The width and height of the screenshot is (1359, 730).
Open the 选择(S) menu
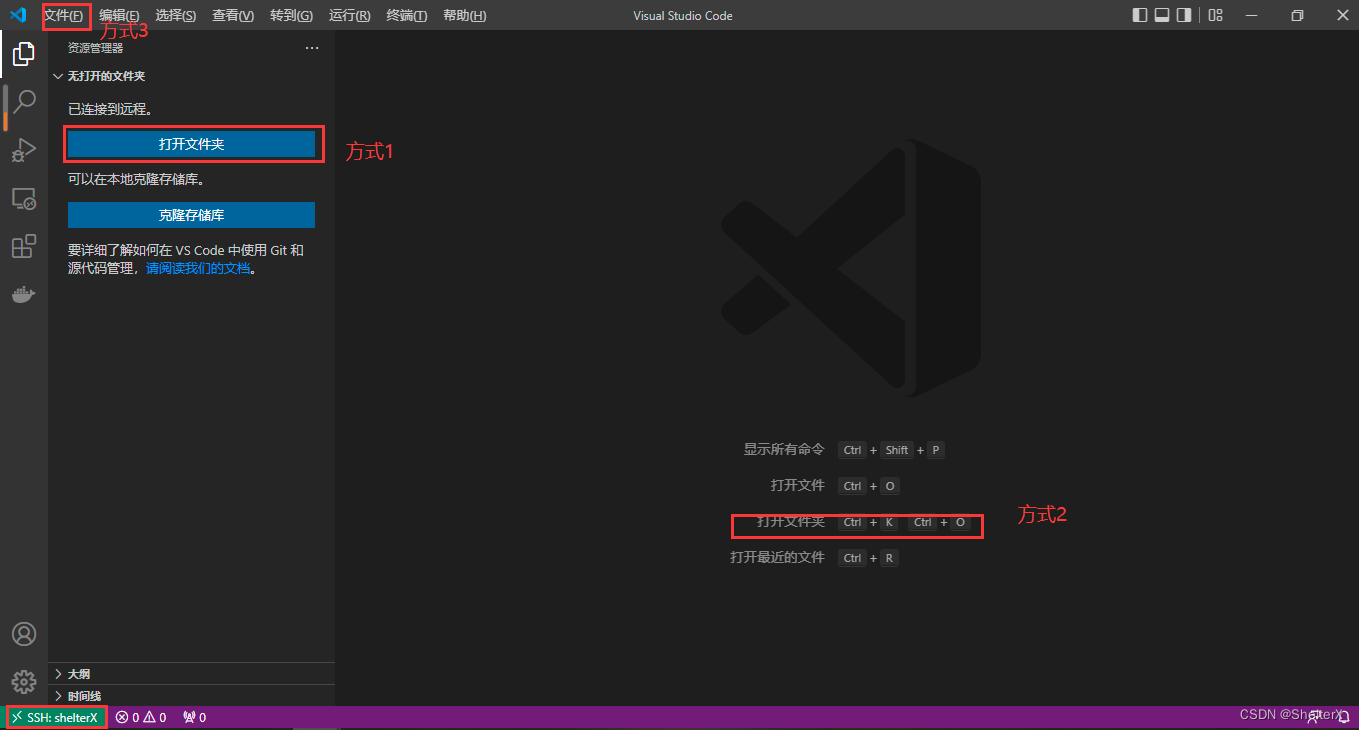[x=176, y=16]
